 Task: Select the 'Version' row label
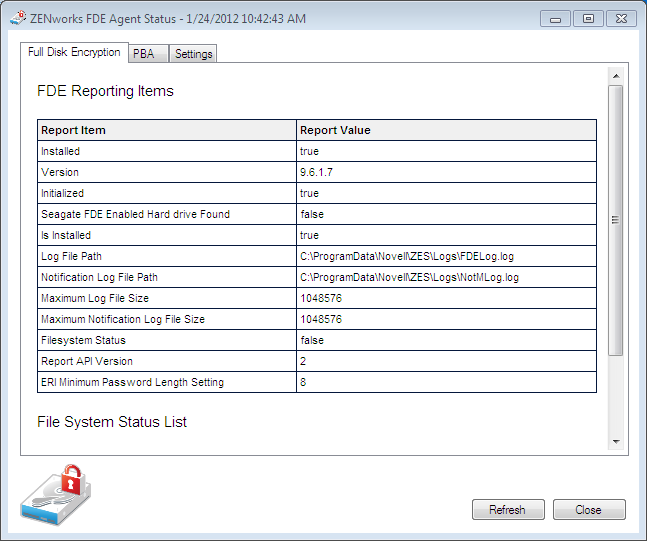pos(60,172)
